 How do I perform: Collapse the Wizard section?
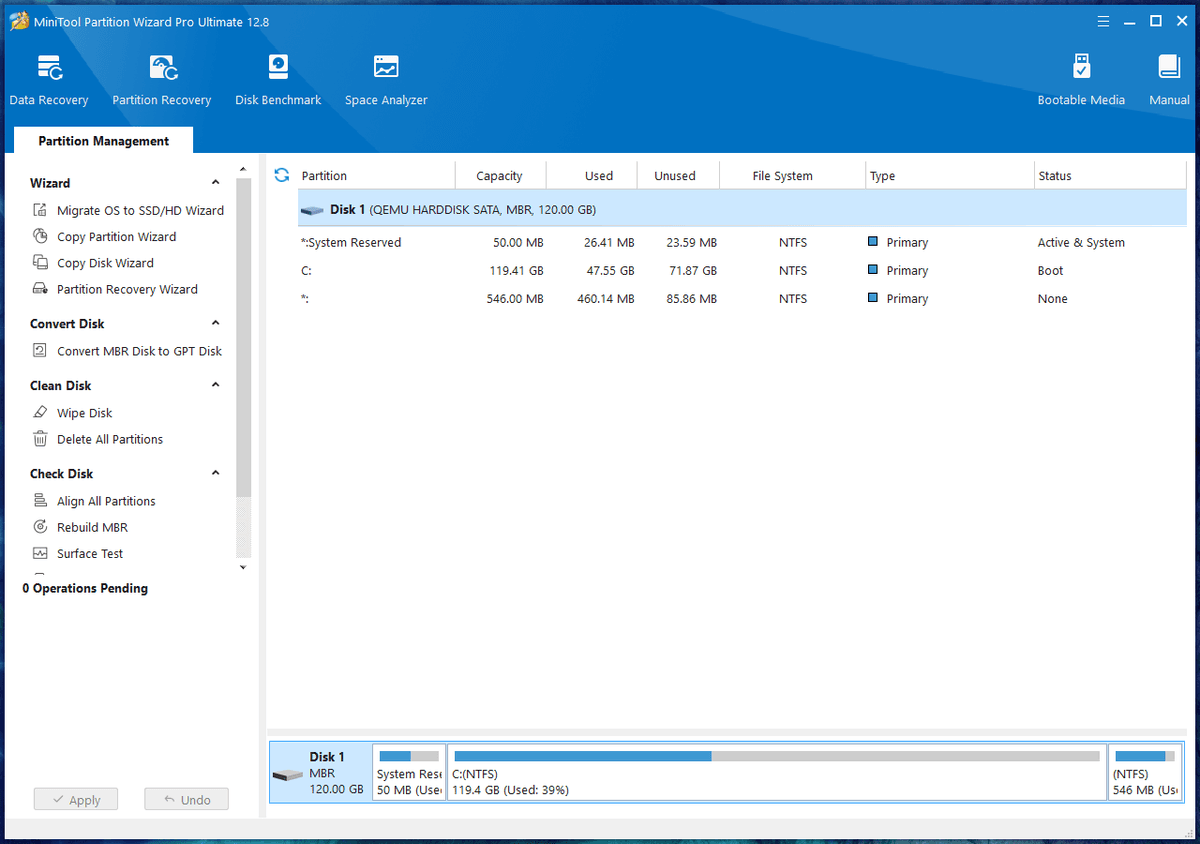pos(214,183)
